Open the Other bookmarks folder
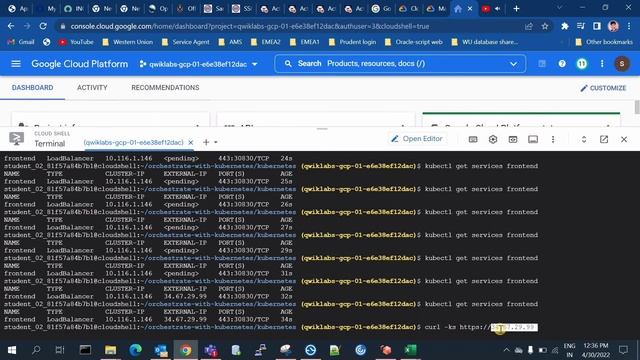The image size is (640, 360). pyautogui.click(x=604, y=42)
